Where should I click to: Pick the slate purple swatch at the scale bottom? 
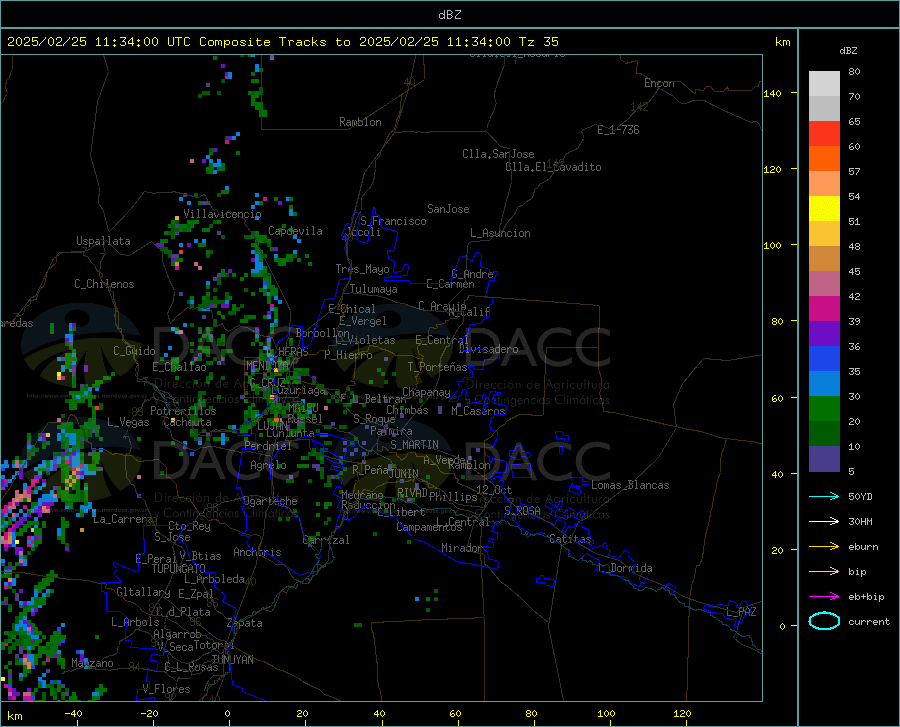click(x=824, y=459)
